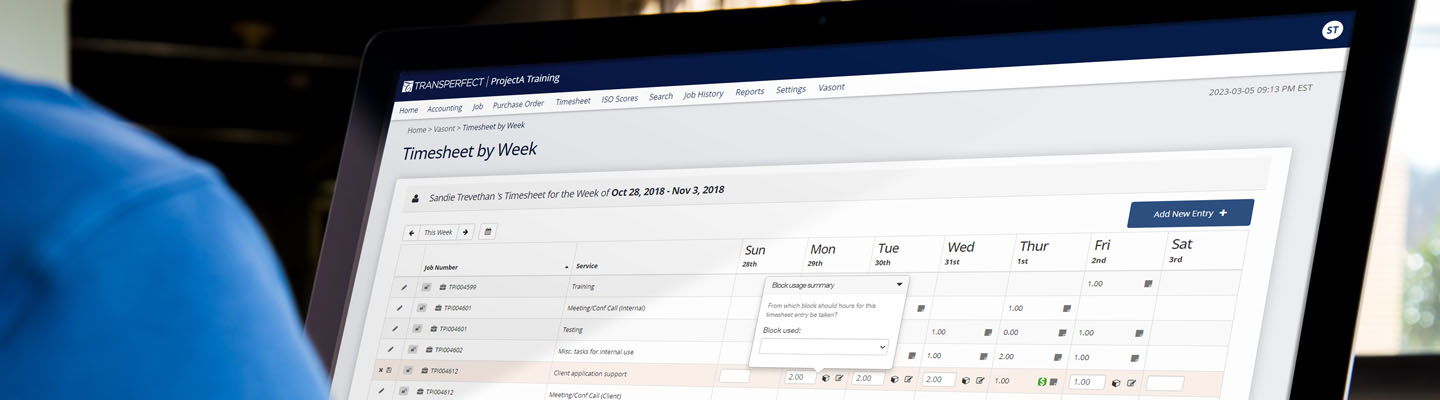Click the note icon on Thursday Testing 0.00 entry
Image resolution: width=1440 pixels, height=400 pixels.
click(x=1060, y=332)
